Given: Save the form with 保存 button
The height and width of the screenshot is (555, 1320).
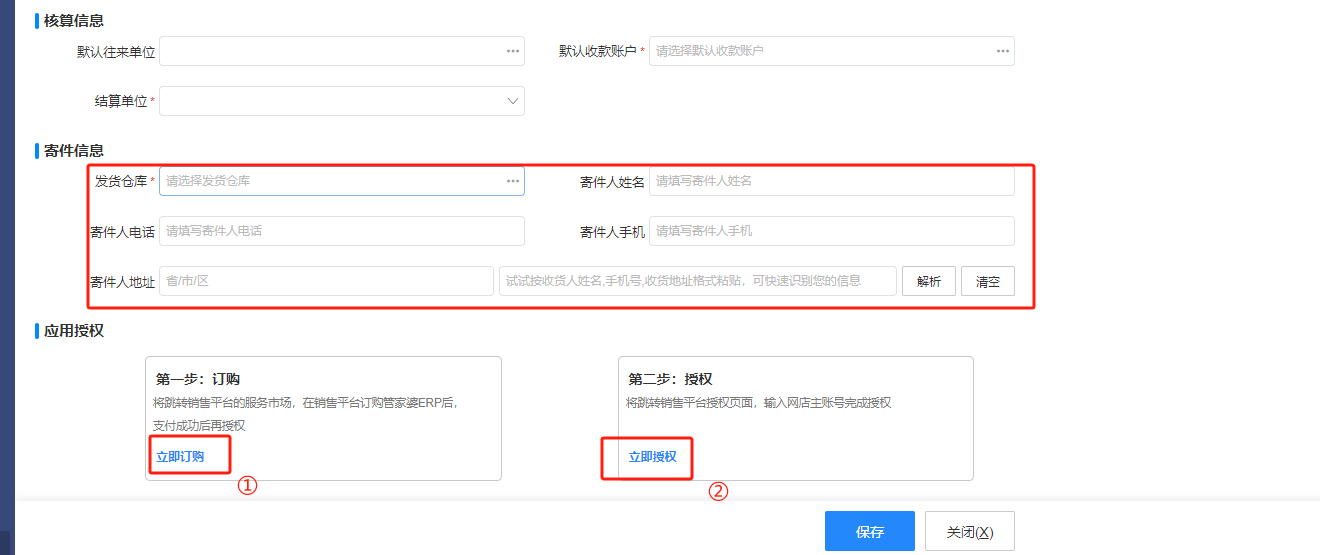Looking at the screenshot, I should [870, 531].
